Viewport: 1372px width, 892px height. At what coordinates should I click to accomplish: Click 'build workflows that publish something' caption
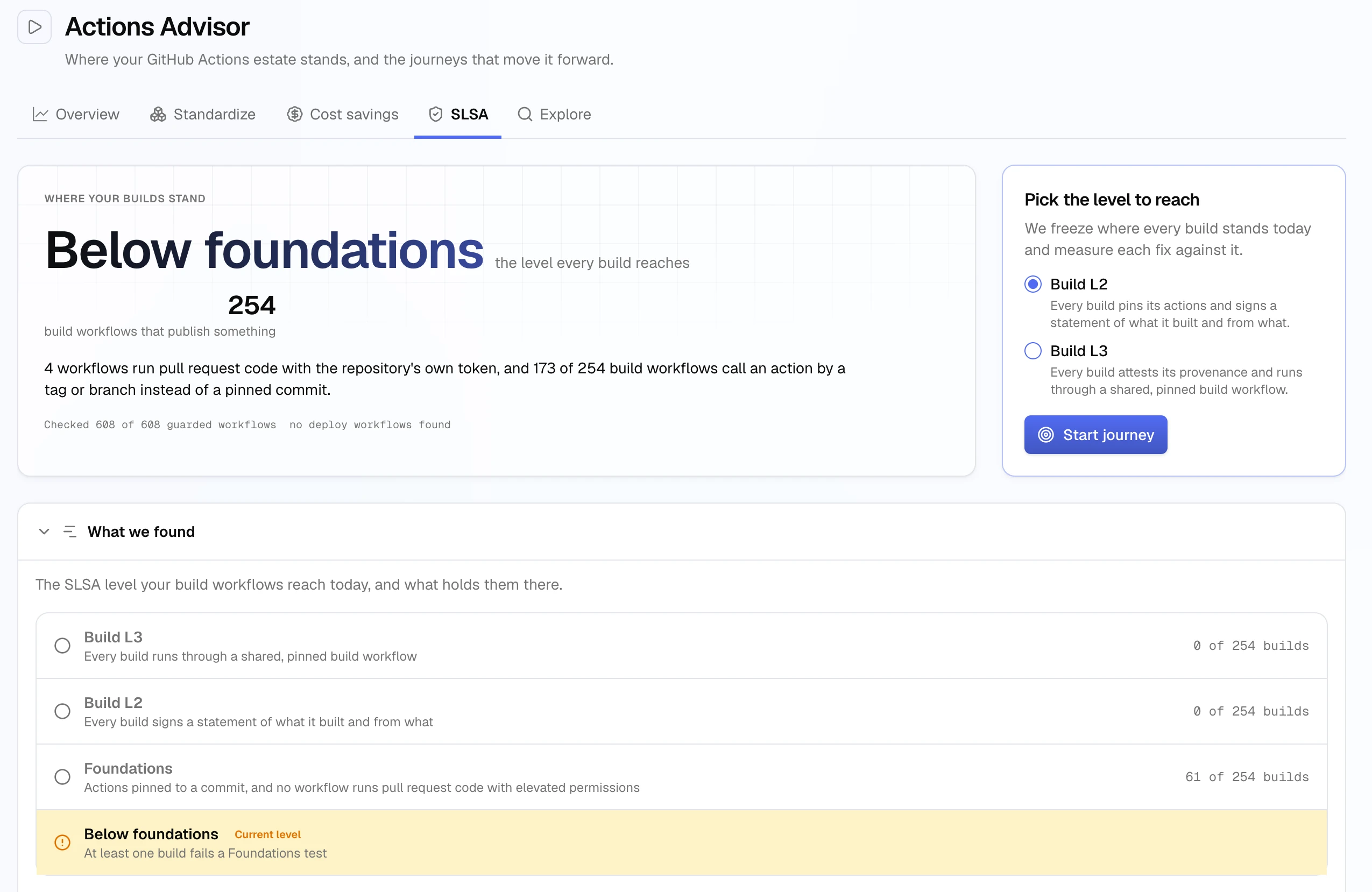click(160, 331)
